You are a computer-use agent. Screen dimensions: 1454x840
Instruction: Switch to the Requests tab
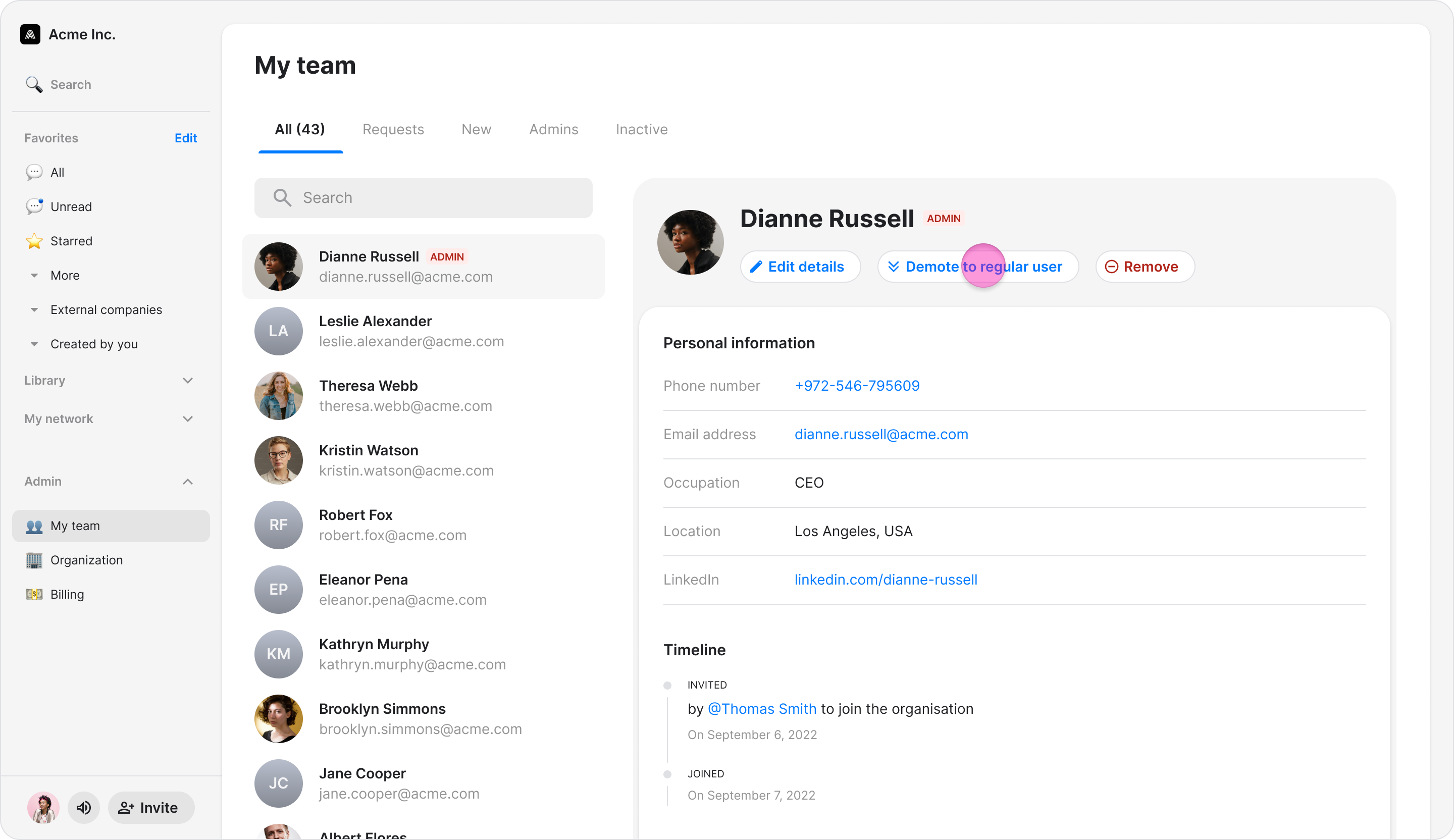tap(393, 129)
